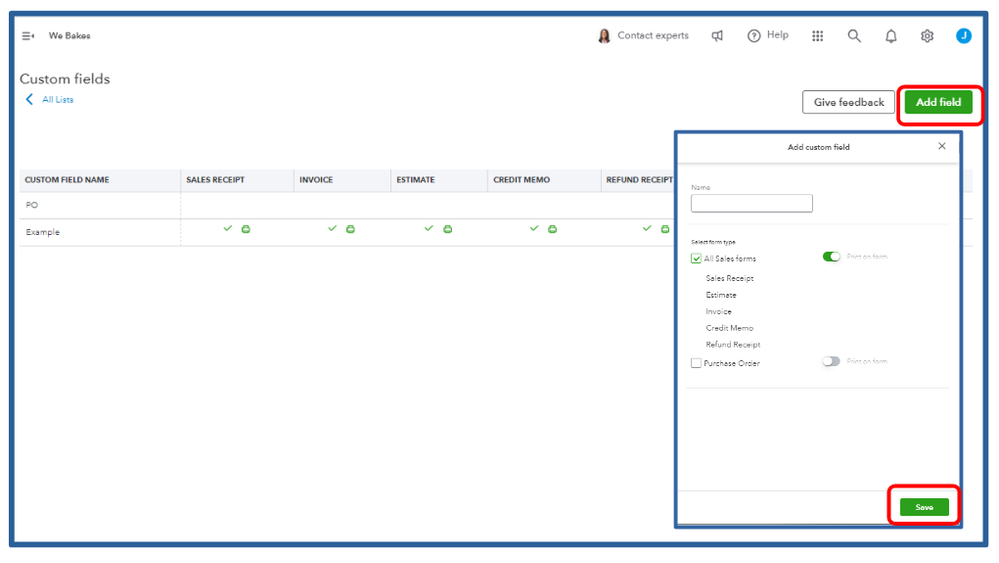Close the Add custom field panel
Viewport: 999px width, 563px height.
pos(942,146)
